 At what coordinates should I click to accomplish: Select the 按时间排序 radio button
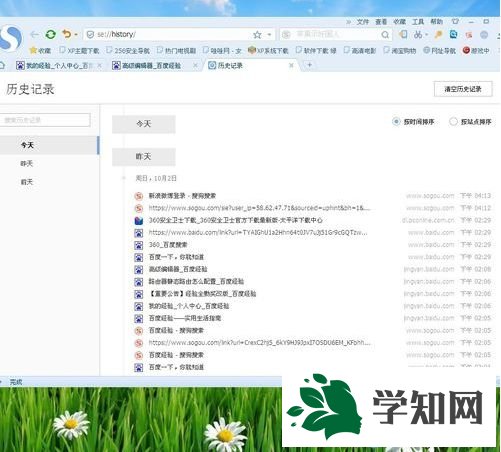(396, 121)
